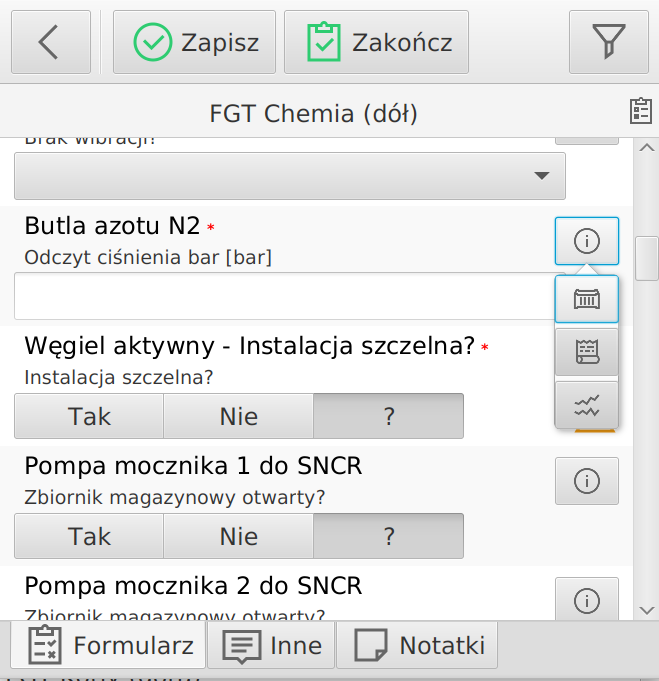This screenshot has width=659, height=681.
Task: Open the checklist overview icon beside FGT Chemia
Action: pos(641,111)
